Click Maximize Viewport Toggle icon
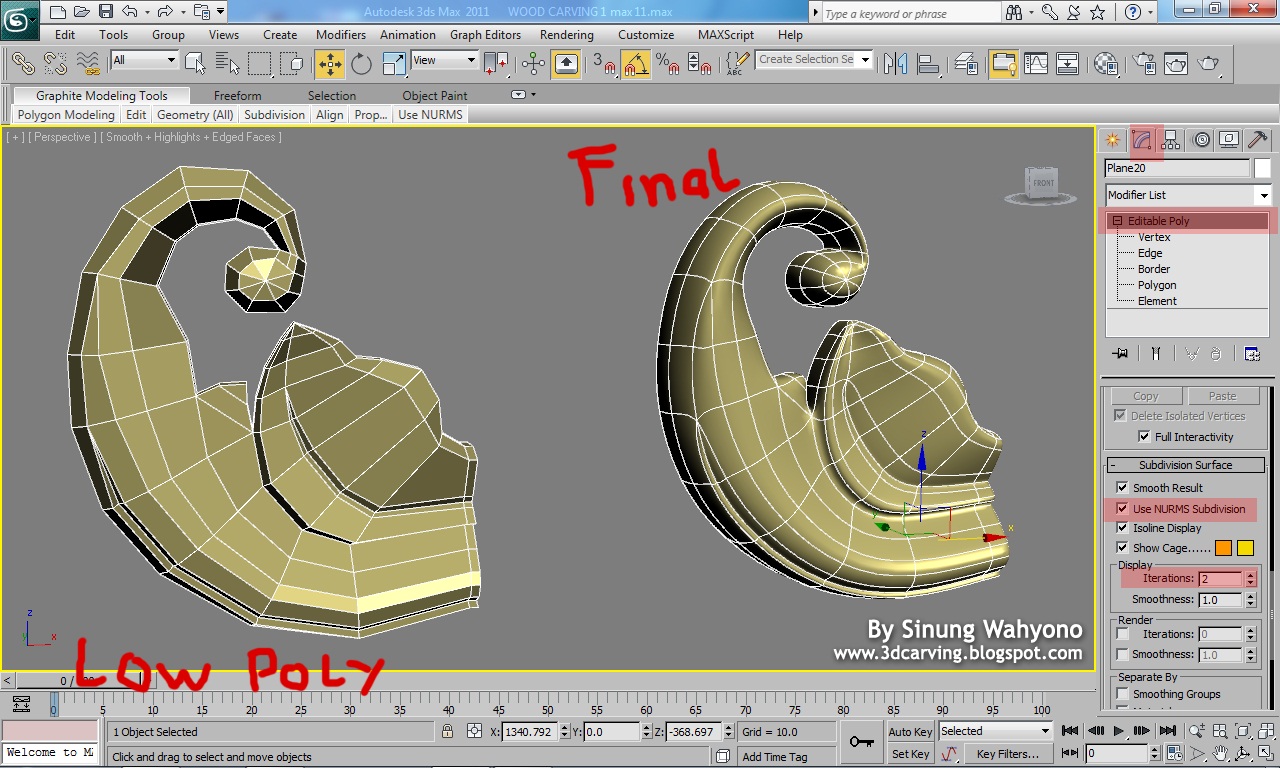This screenshot has height=768, width=1280. click(x=1264, y=753)
